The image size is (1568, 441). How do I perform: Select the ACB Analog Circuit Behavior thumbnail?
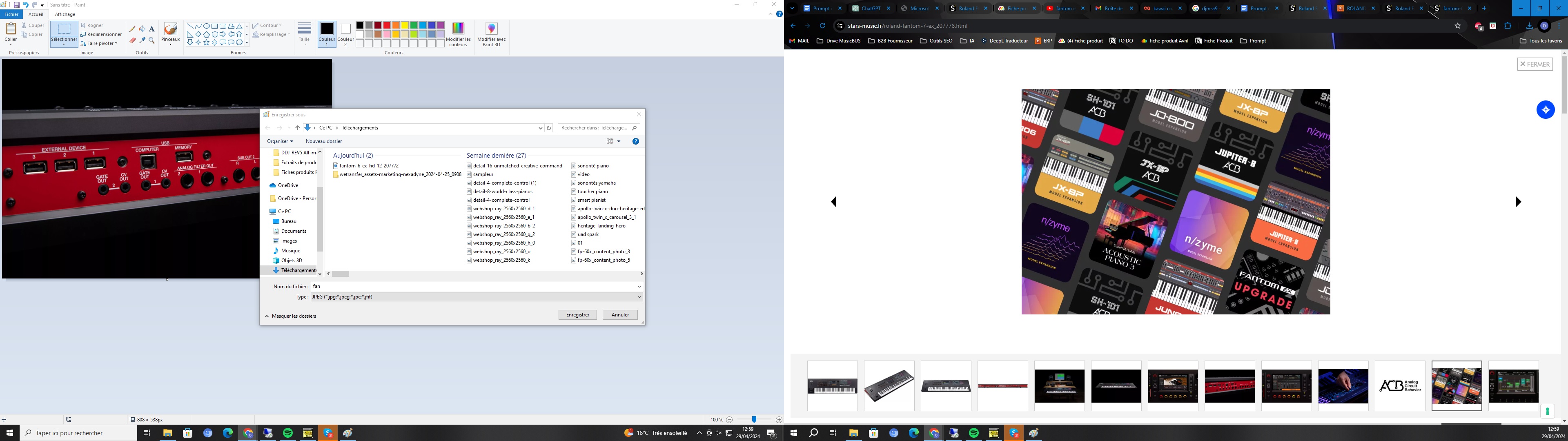pyautogui.click(x=1400, y=385)
